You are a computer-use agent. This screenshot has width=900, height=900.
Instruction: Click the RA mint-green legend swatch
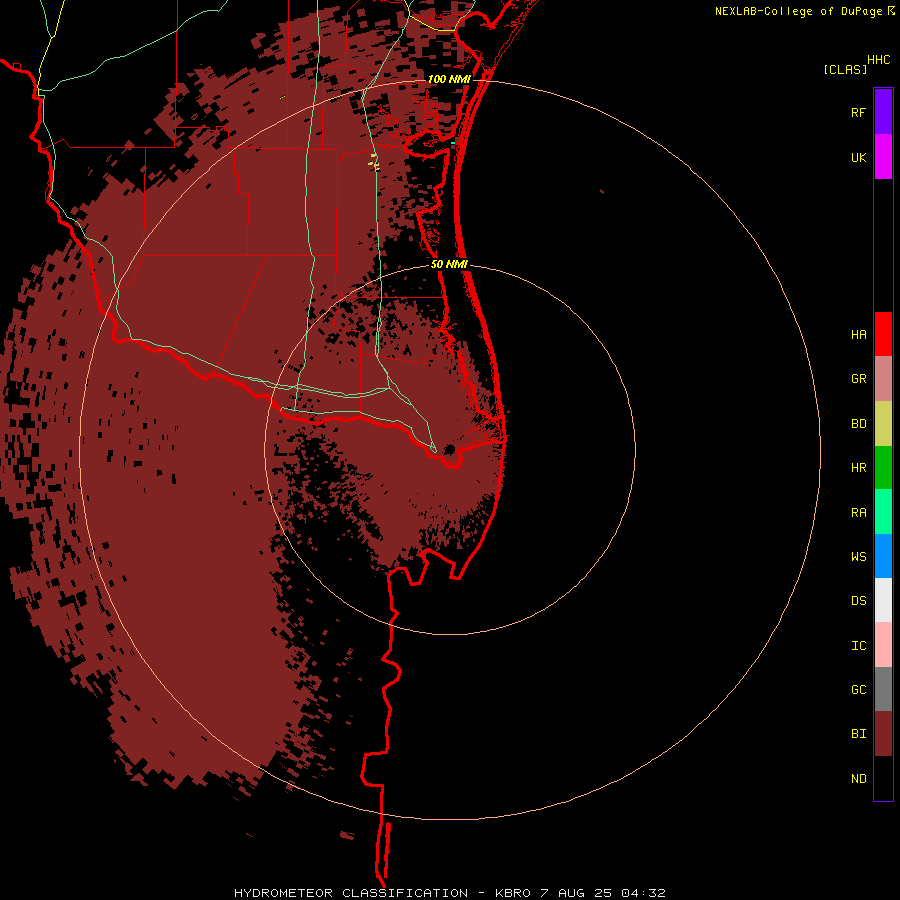883,512
